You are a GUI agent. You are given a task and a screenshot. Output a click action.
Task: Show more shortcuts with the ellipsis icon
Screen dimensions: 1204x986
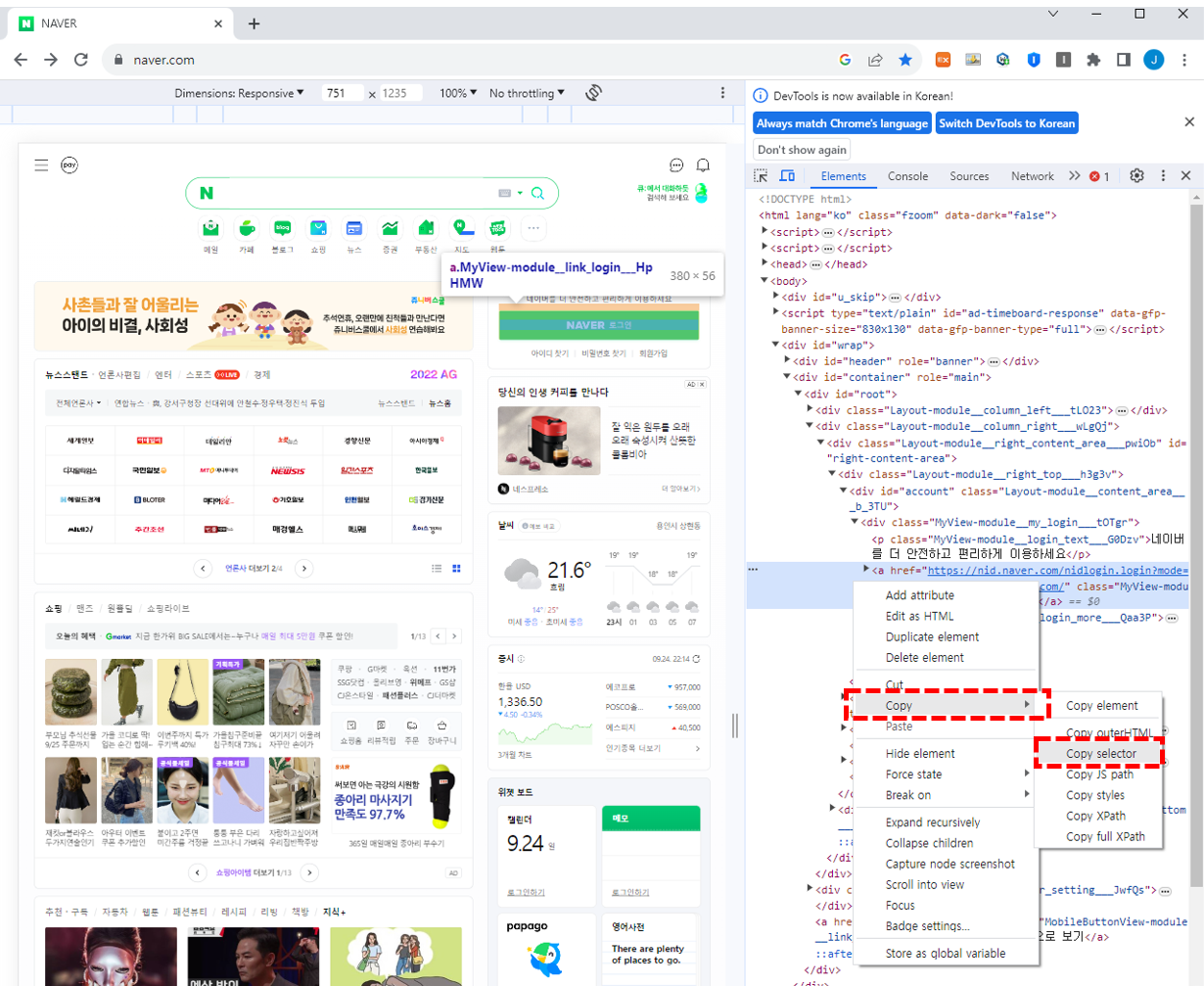[533, 229]
